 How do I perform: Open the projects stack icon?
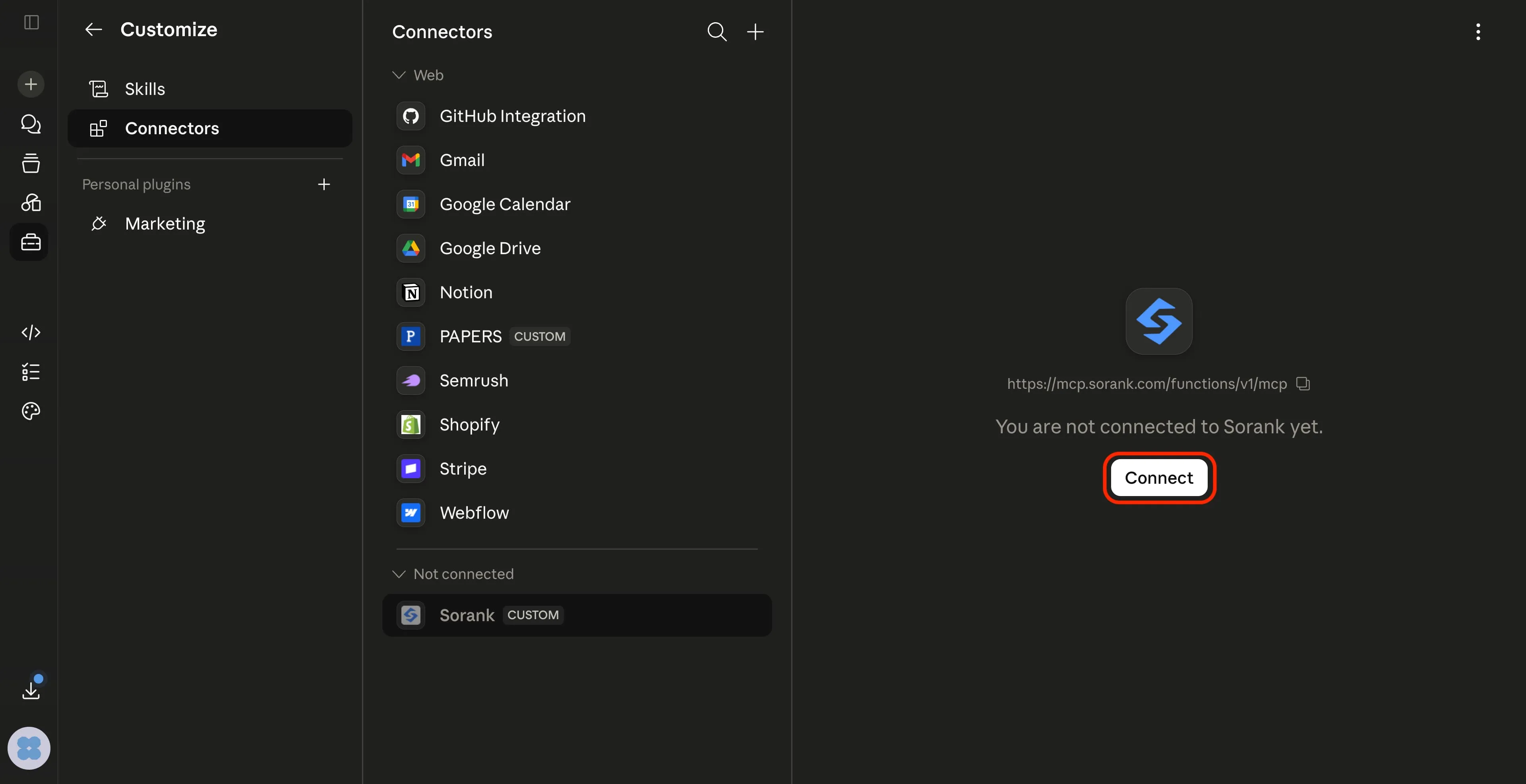point(31,163)
